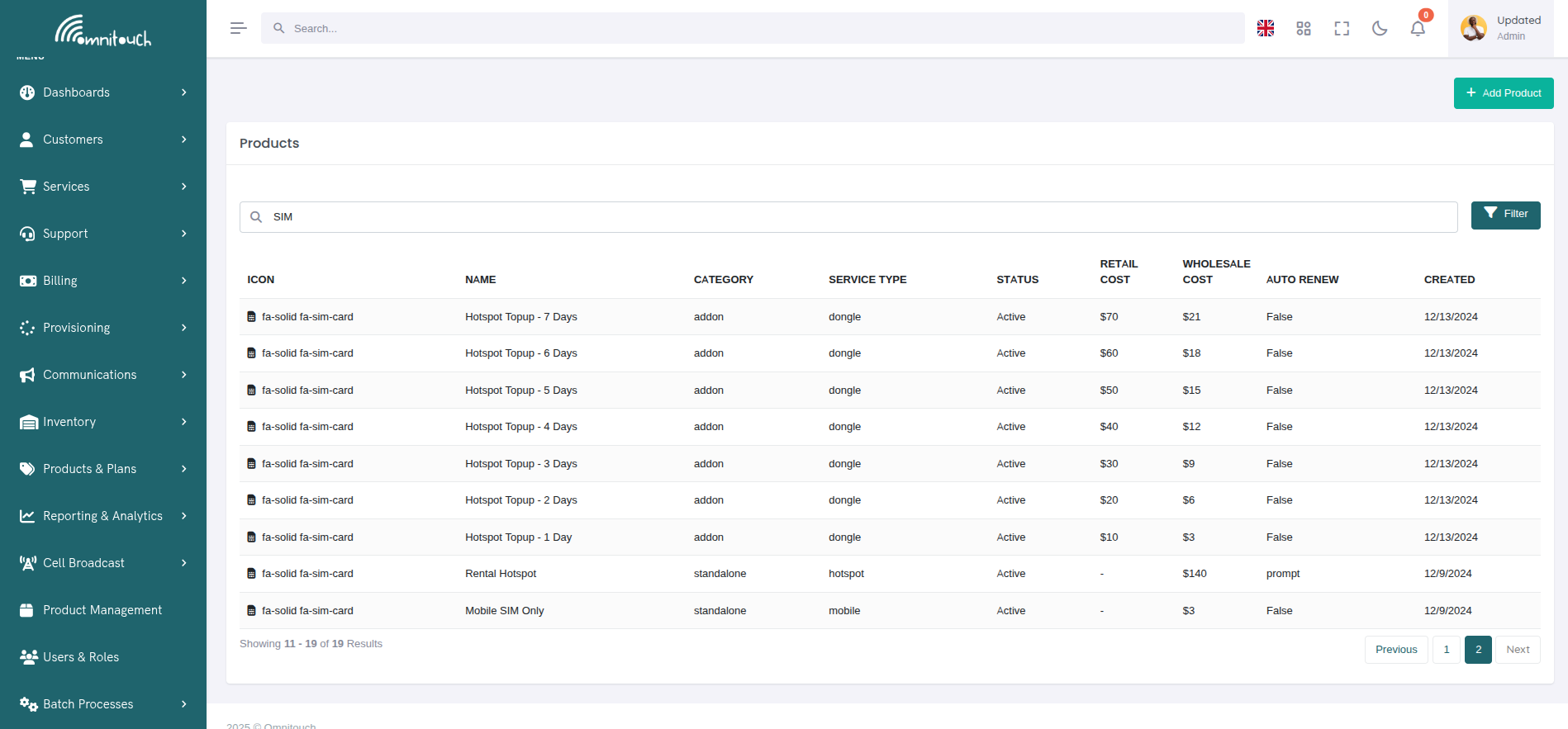Enter fullscreen mode via the top bar icon
This screenshot has height=729, width=1568.
pyautogui.click(x=1341, y=28)
